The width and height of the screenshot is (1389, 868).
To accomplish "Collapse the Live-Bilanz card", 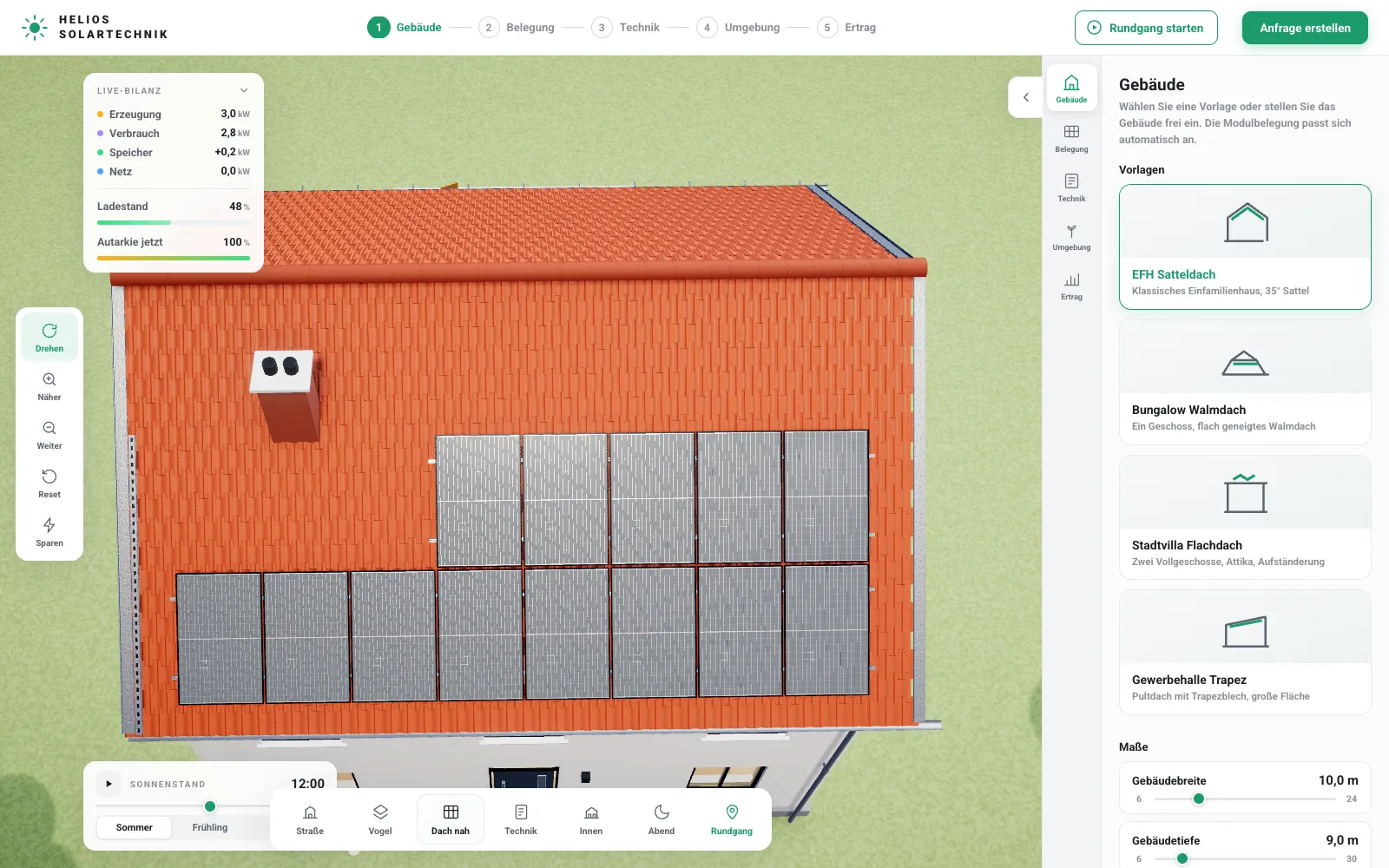I will click(244, 90).
